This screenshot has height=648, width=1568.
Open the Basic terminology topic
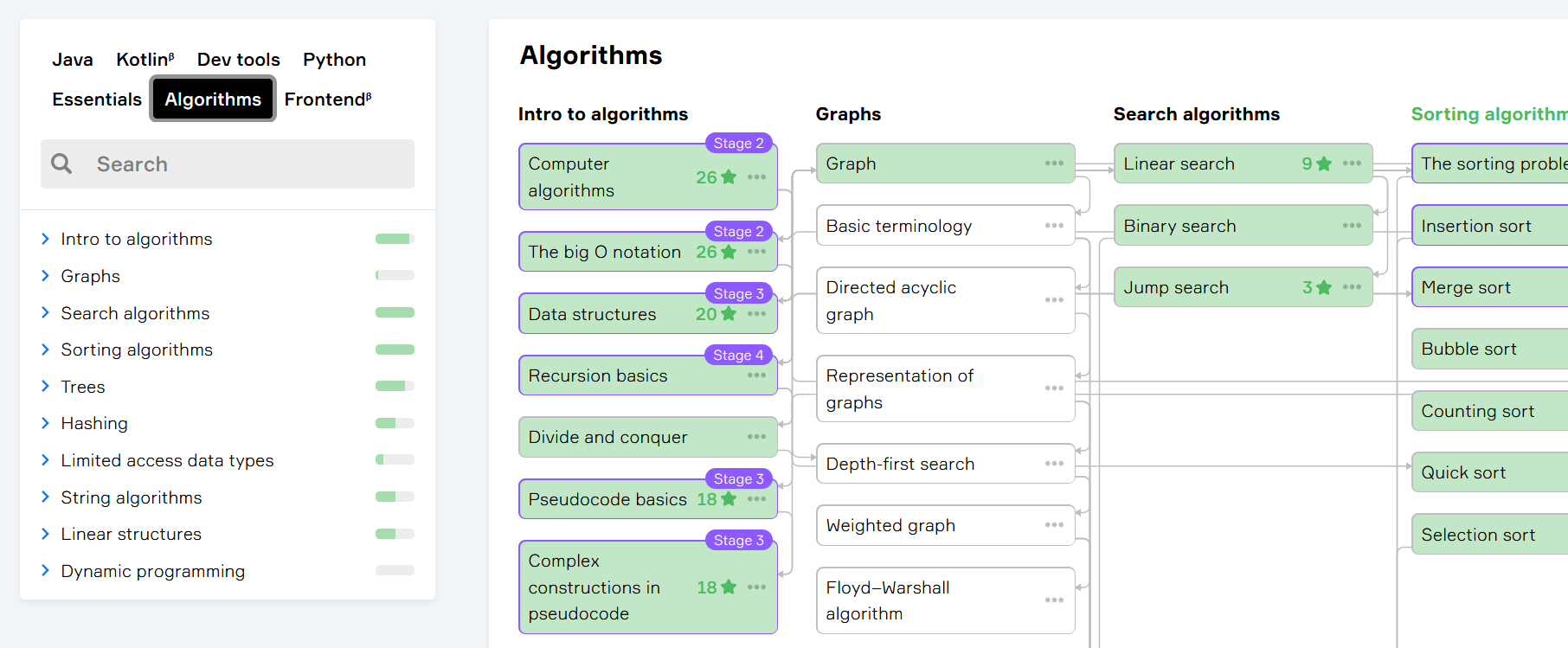898,226
